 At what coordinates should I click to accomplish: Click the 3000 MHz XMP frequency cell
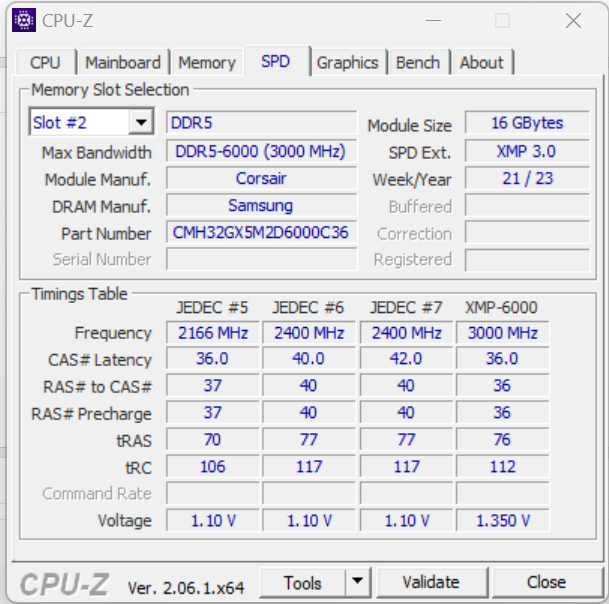pos(503,332)
